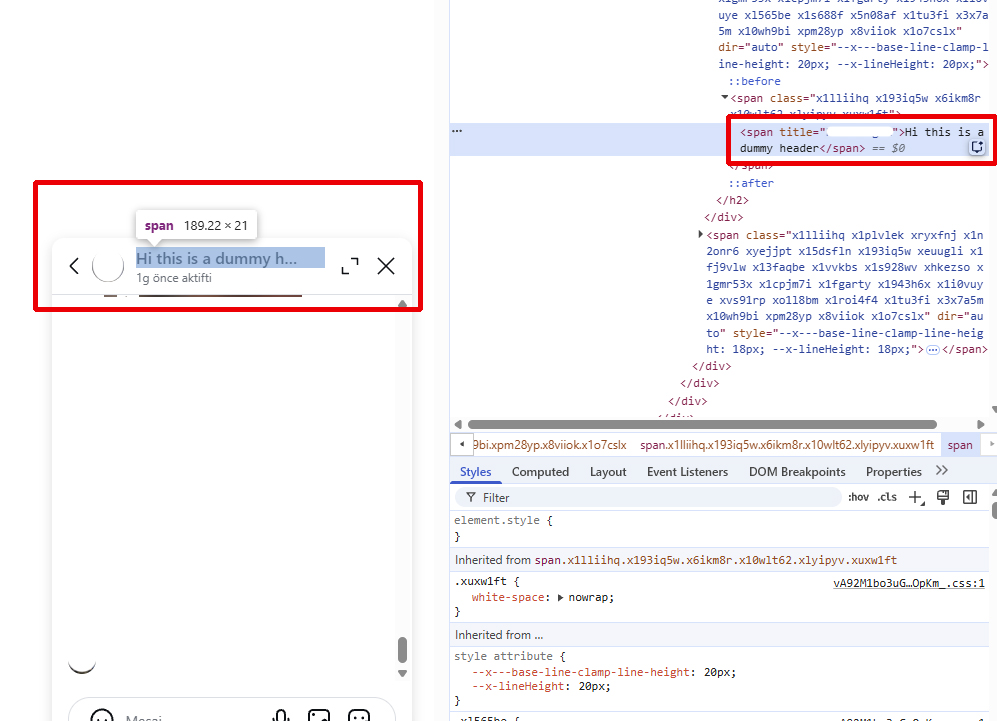Attach a photo using the image icon
Viewport: 997px width, 721px height.
319,716
